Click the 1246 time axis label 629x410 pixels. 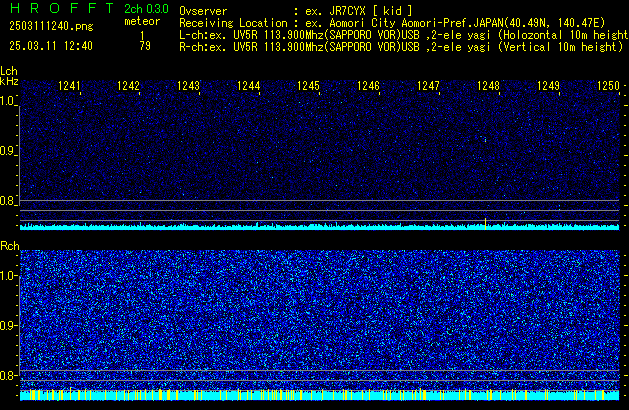click(368, 86)
